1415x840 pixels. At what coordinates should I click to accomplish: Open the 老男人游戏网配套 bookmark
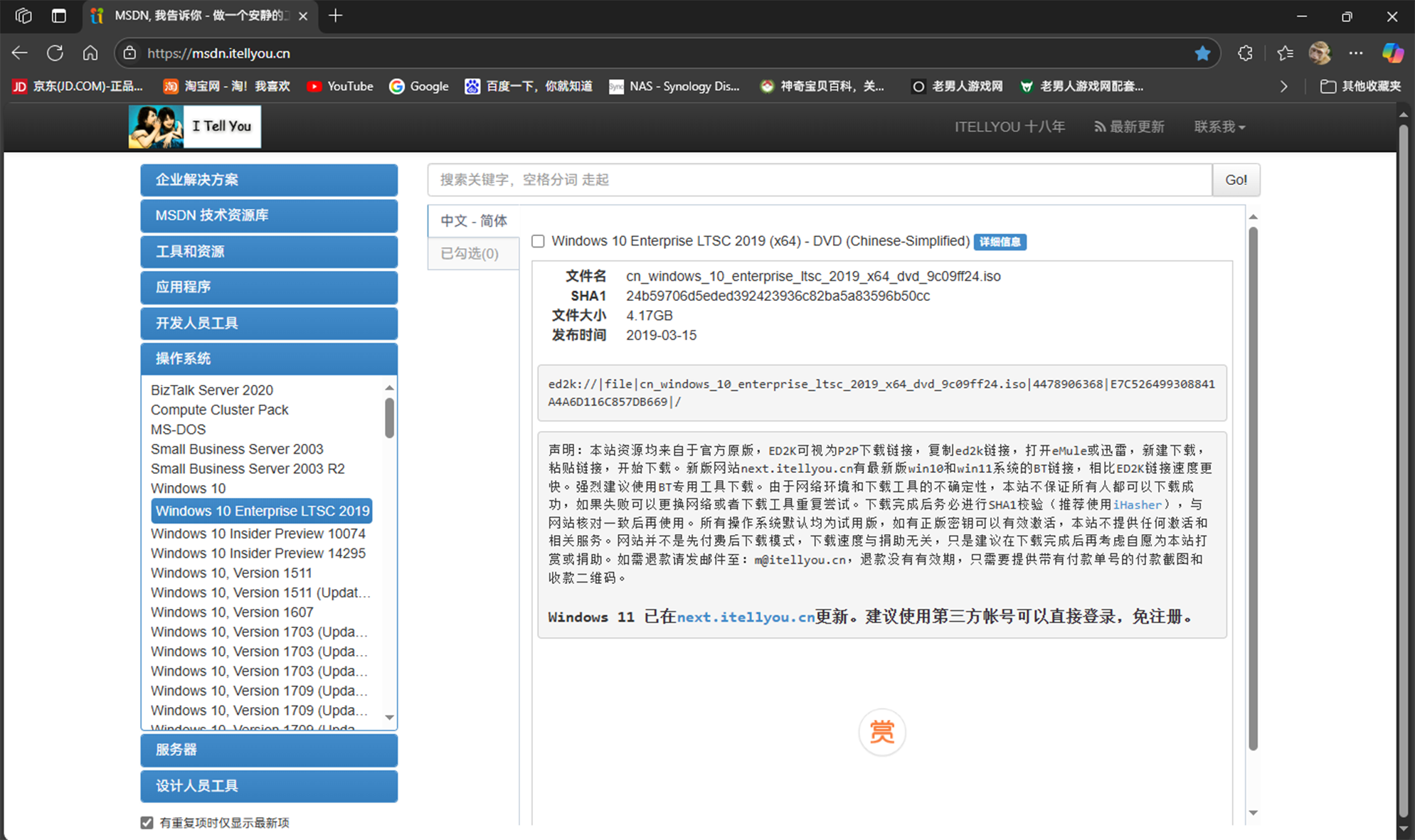[1081, 86]
